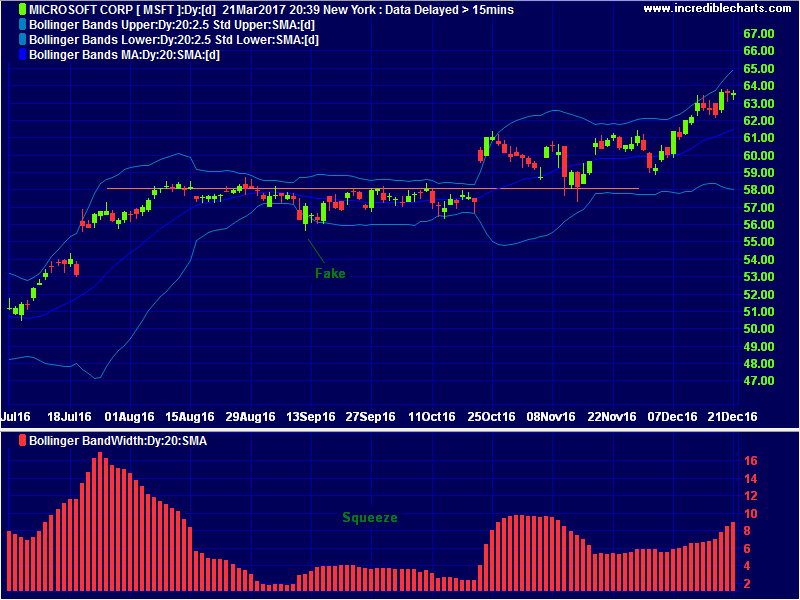Click the 12 BandWidth axis label
This screenshot has width=800, height=600.
[751, 496]
